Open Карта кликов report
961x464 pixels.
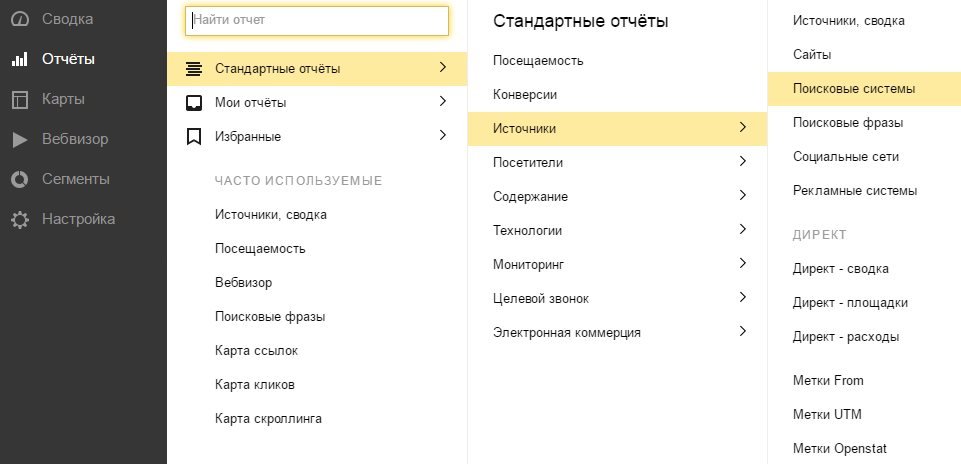pyautogui.click(x=254, y=385)
